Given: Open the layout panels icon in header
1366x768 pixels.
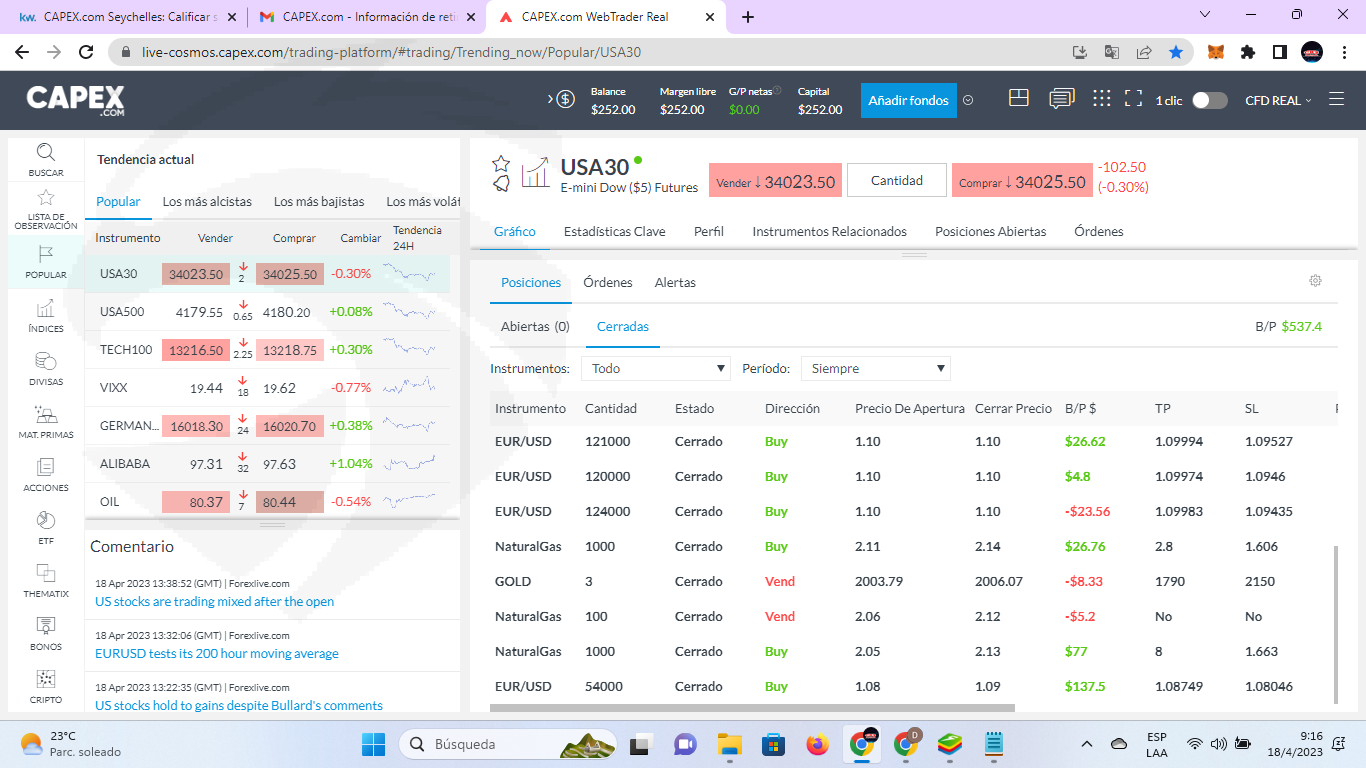Looking at the screenshot, I should pyautogui.click(x=1019, y=98).
